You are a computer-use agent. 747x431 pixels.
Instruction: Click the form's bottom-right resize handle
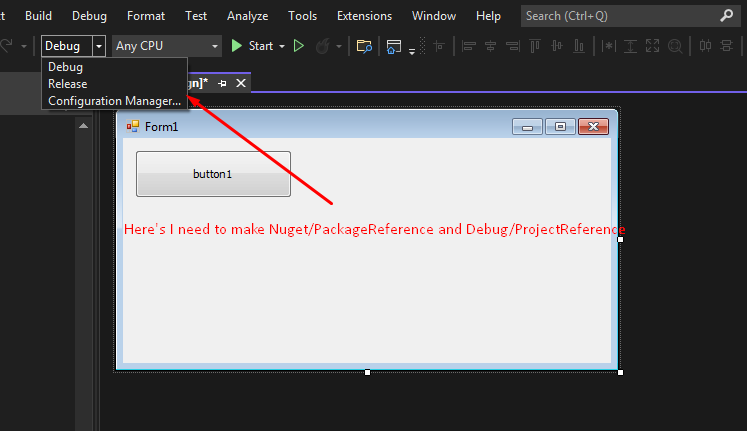[x=620, y=372]
